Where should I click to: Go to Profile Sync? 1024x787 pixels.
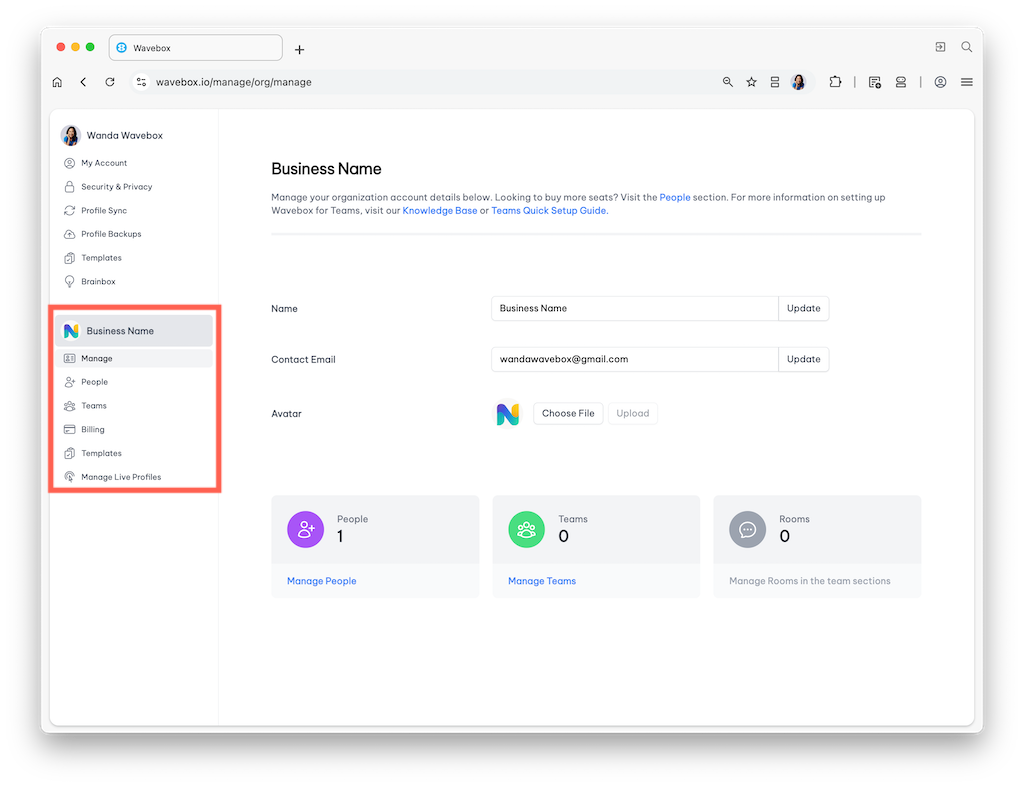coord(104,210)
